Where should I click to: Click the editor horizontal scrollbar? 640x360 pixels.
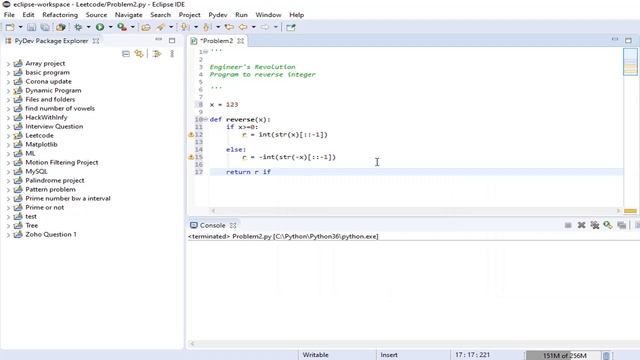click(415, 211)
